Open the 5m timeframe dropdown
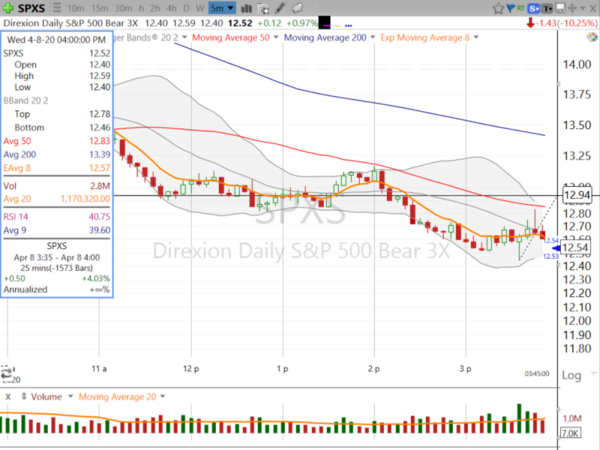This screenshot has width=600, height=450. [x=222, y=8]
